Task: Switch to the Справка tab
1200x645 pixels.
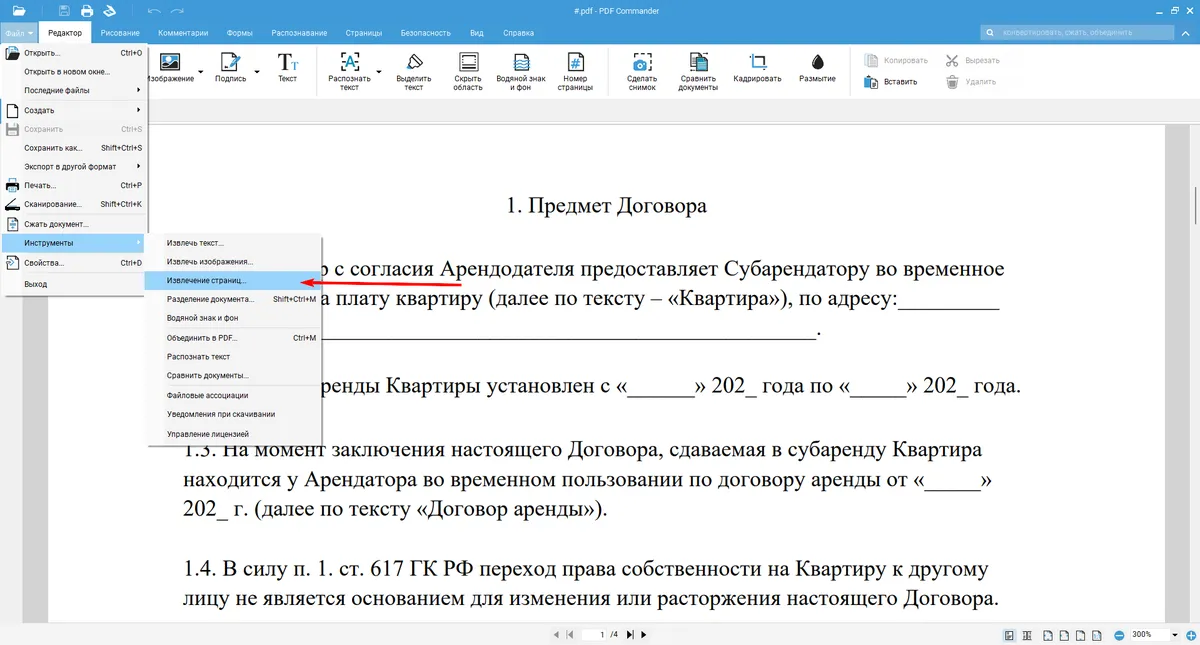Action: point(518,33)
